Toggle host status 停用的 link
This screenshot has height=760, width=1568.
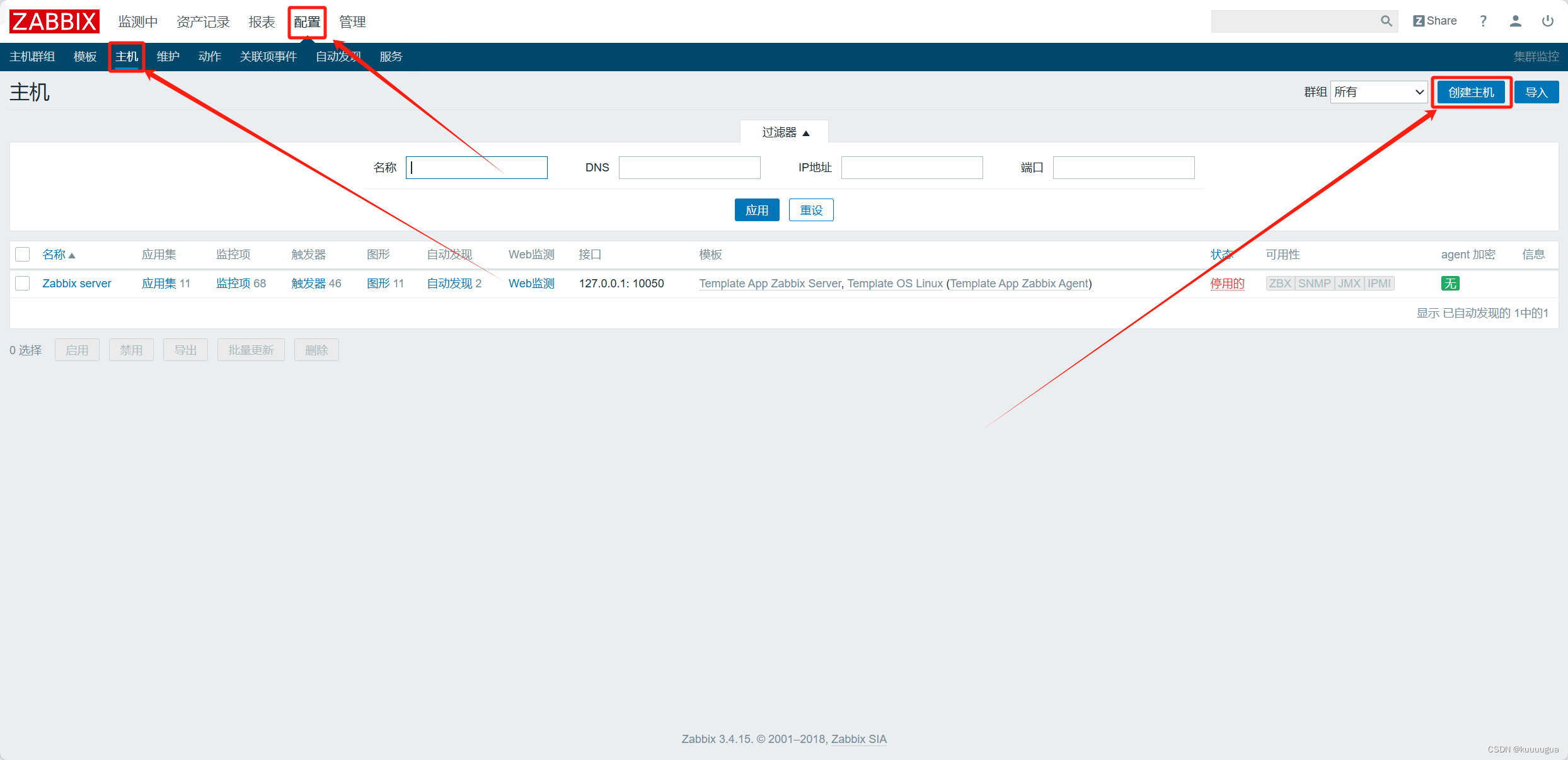(x=1227, y=284)
